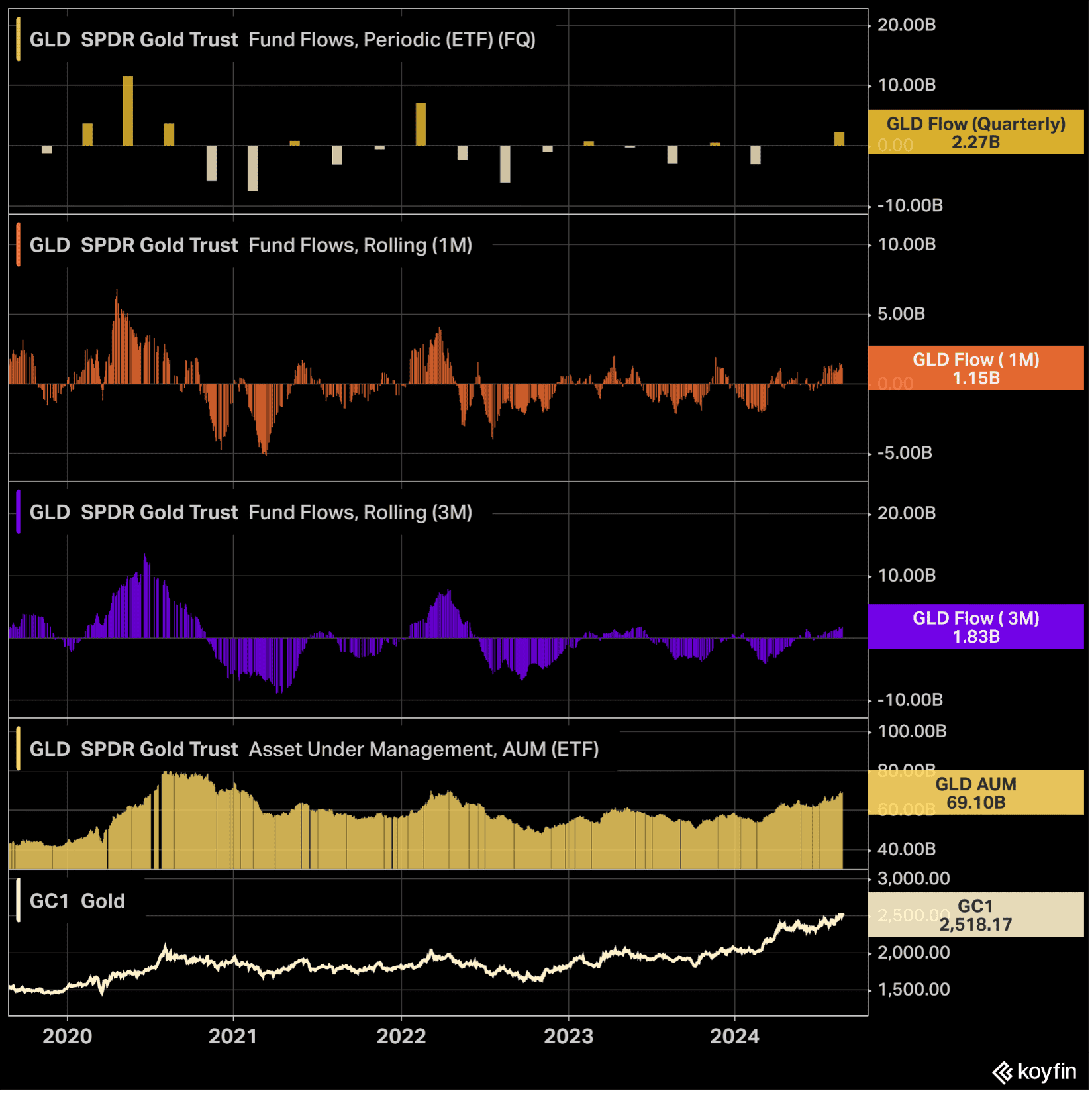Click the GC1 Gold series label
Screen dimensions: 1092x1093
77,901
